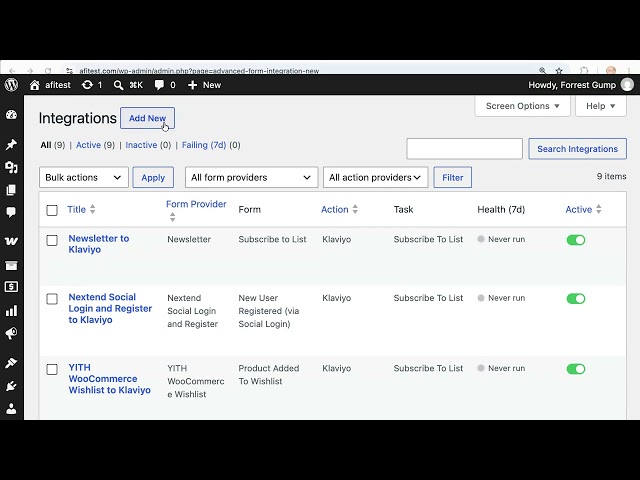The image size is (640, 480).
Task: Filter by Active (9) integrations
Action: point(95,145)
